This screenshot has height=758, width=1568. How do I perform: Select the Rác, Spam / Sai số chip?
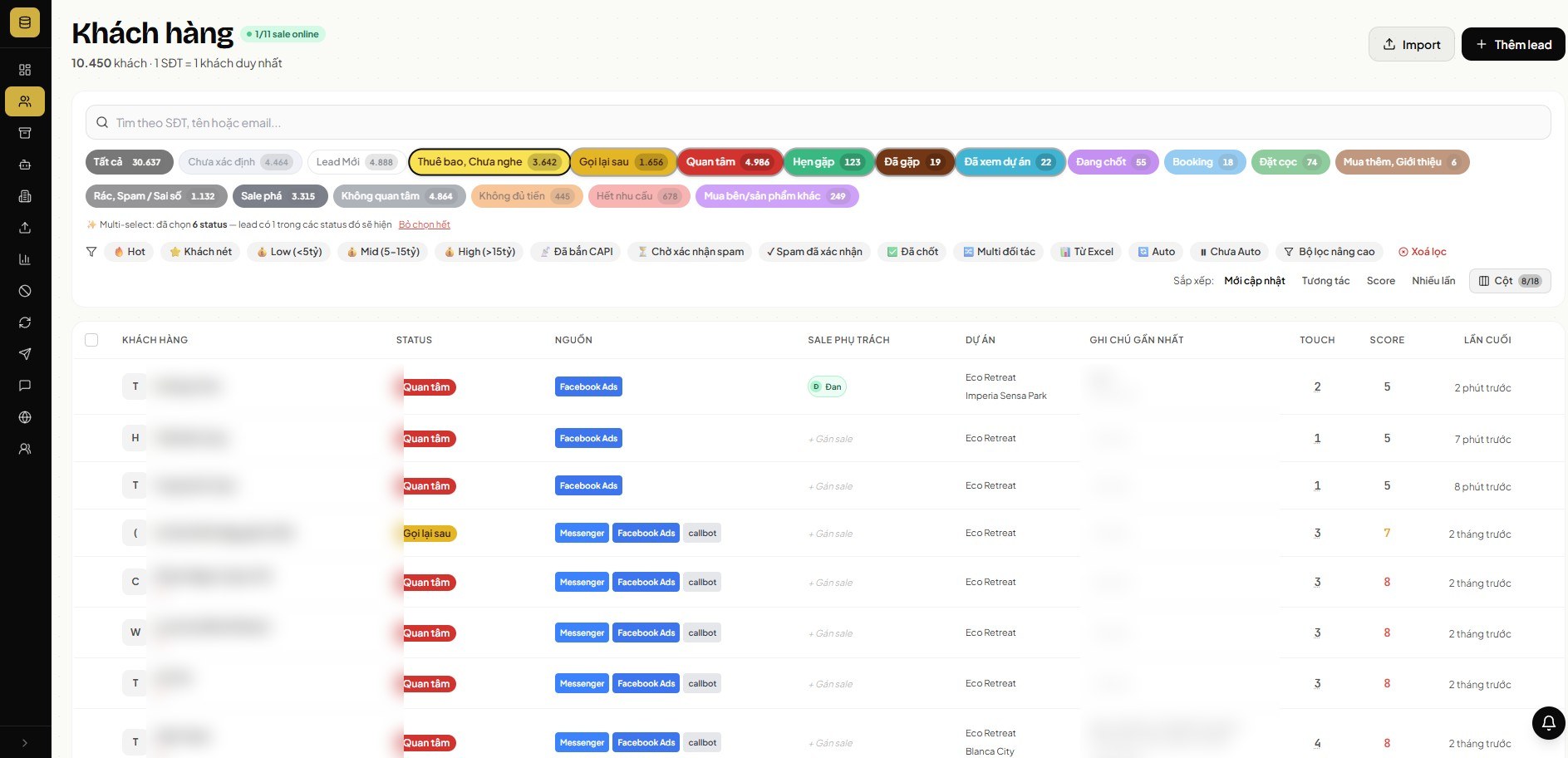pos(156,196)
